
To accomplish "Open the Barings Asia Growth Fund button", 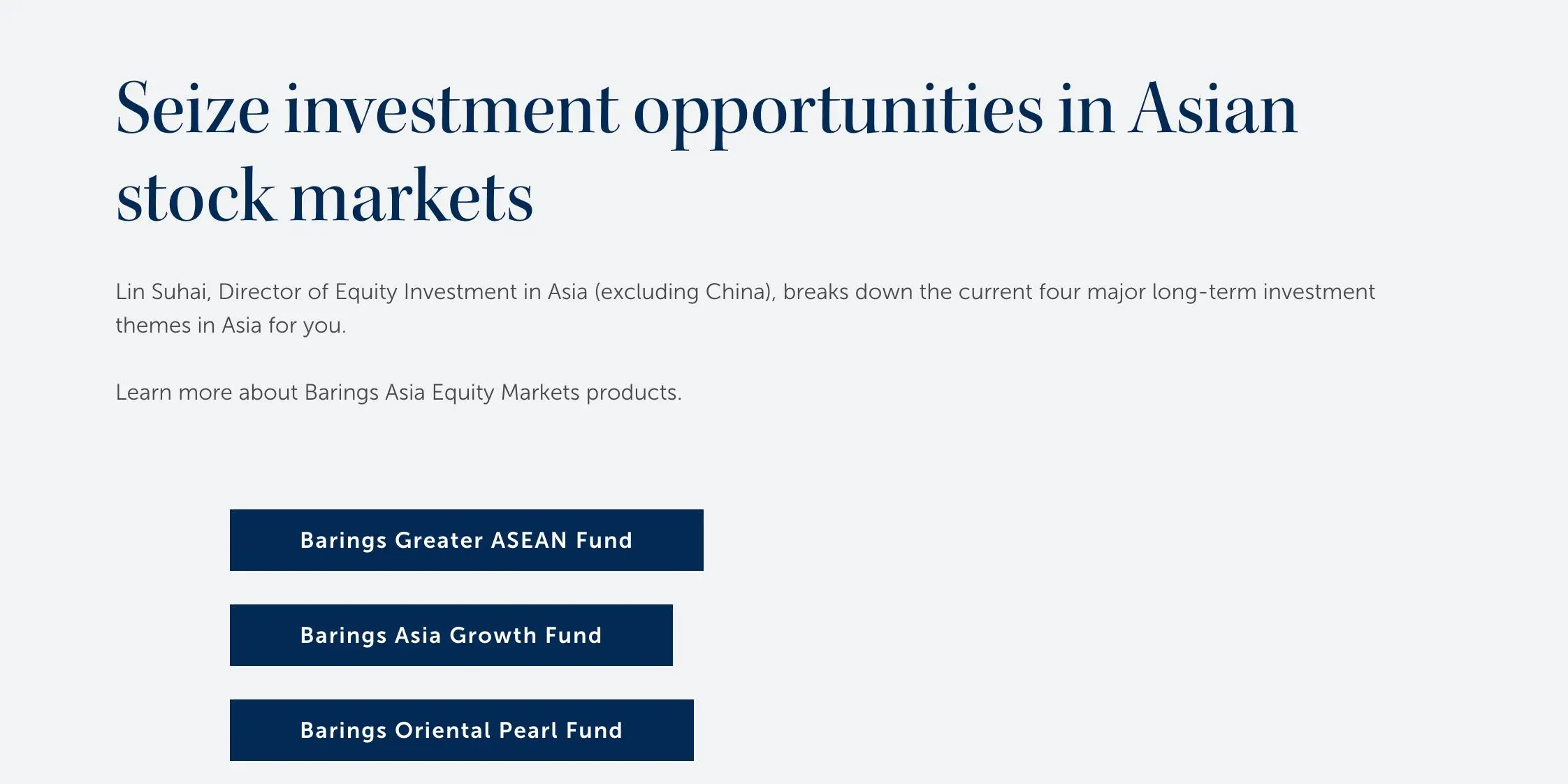I will 451,635.
